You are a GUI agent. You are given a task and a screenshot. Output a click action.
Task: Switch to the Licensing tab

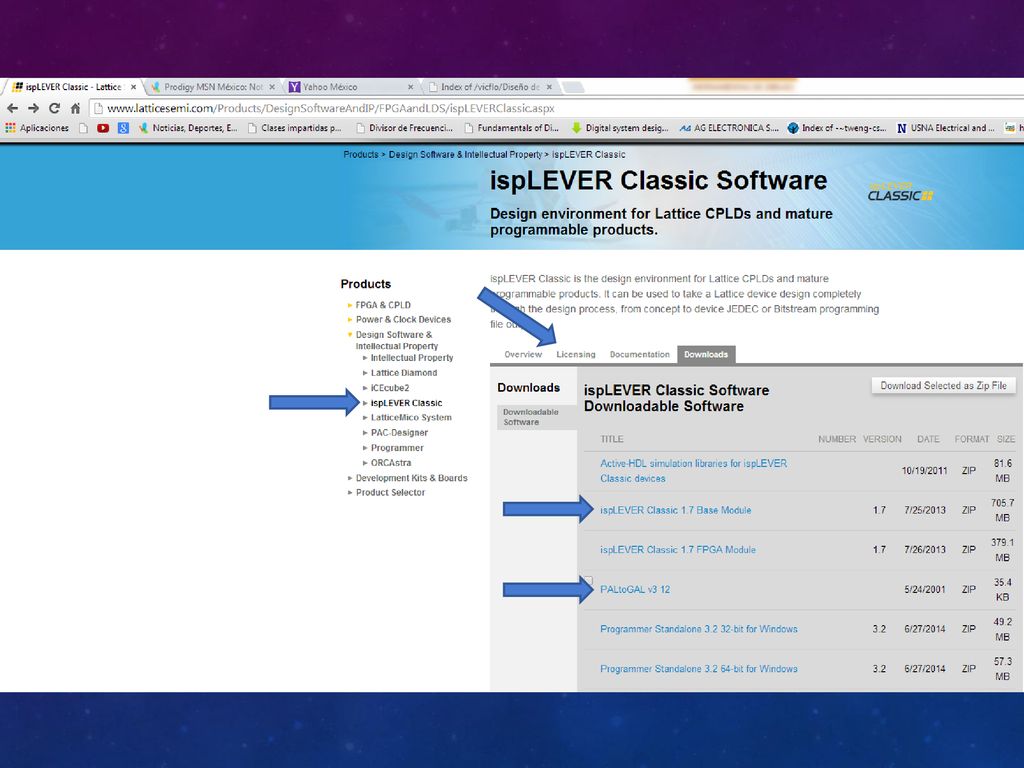(x=575, y=355)
